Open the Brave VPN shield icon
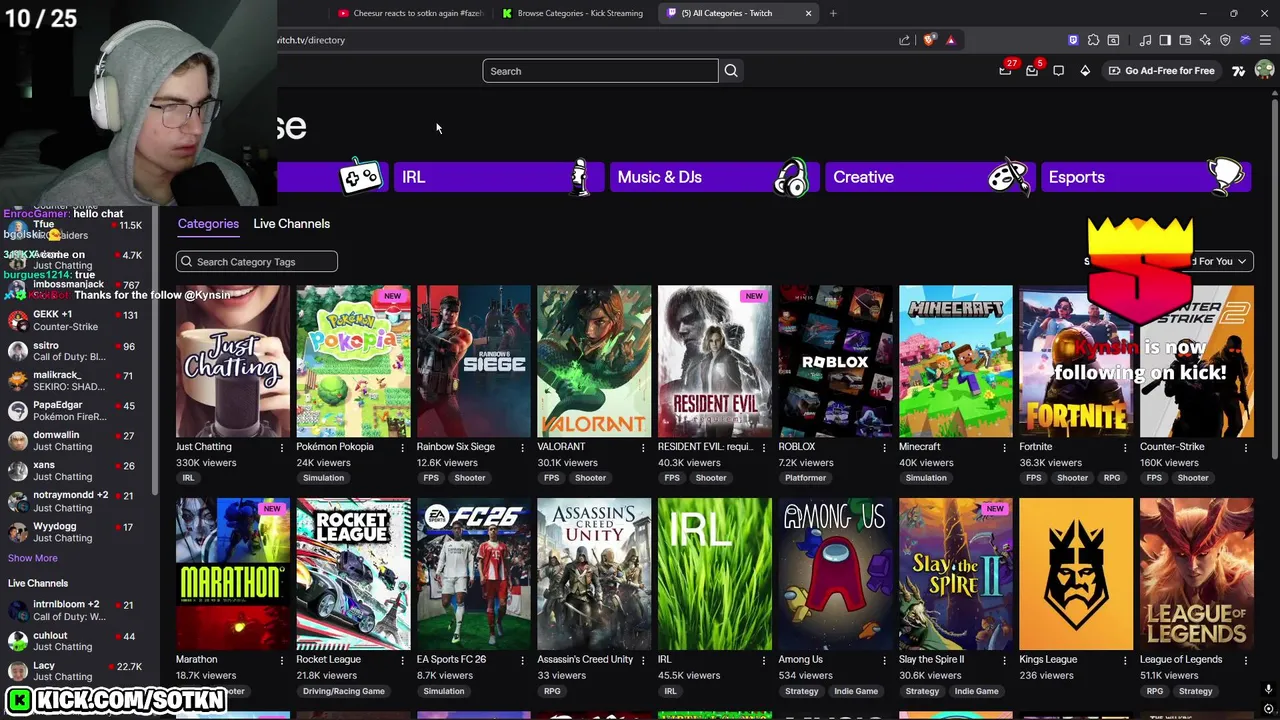The width and height of the screenshot is (1280, 720). click(x=1225, y=40)
